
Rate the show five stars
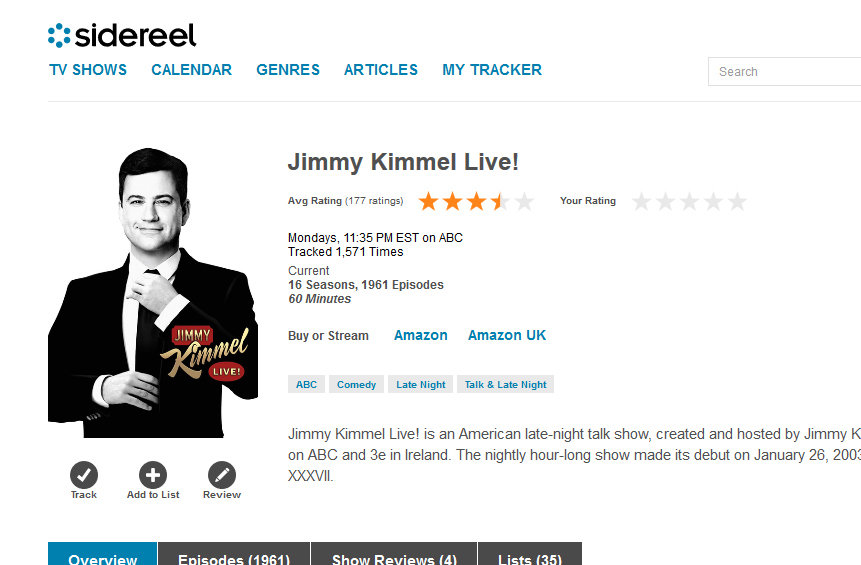738,202
